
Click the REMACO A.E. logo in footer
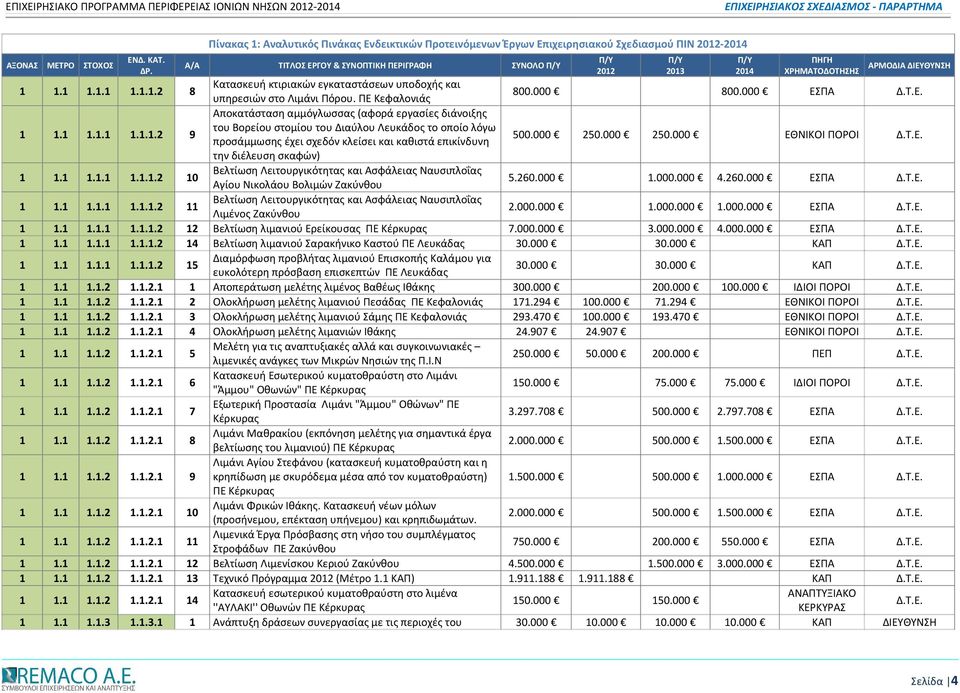click(x=68, y=678)
